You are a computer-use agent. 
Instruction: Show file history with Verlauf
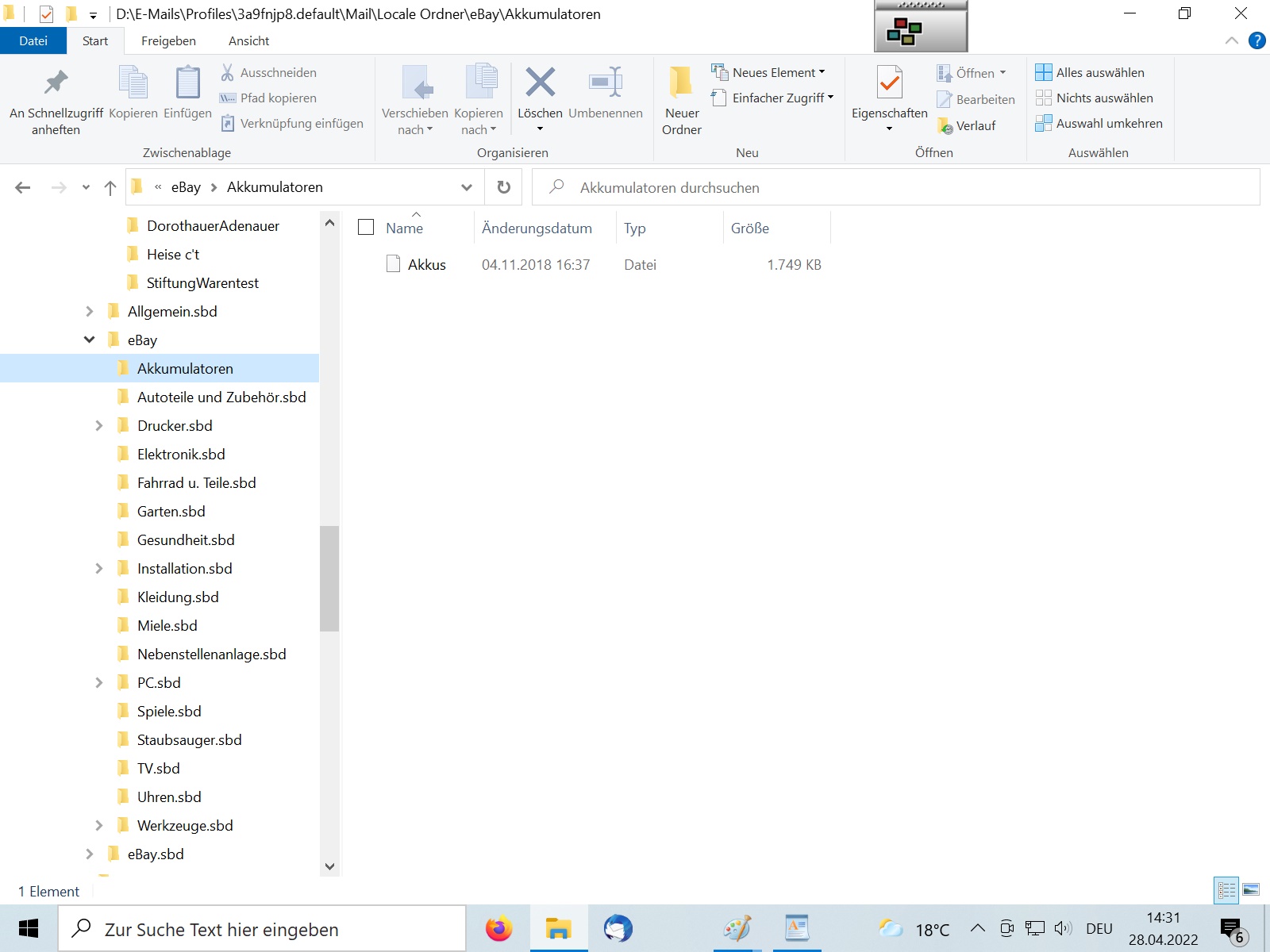click(x=966, y=125)
